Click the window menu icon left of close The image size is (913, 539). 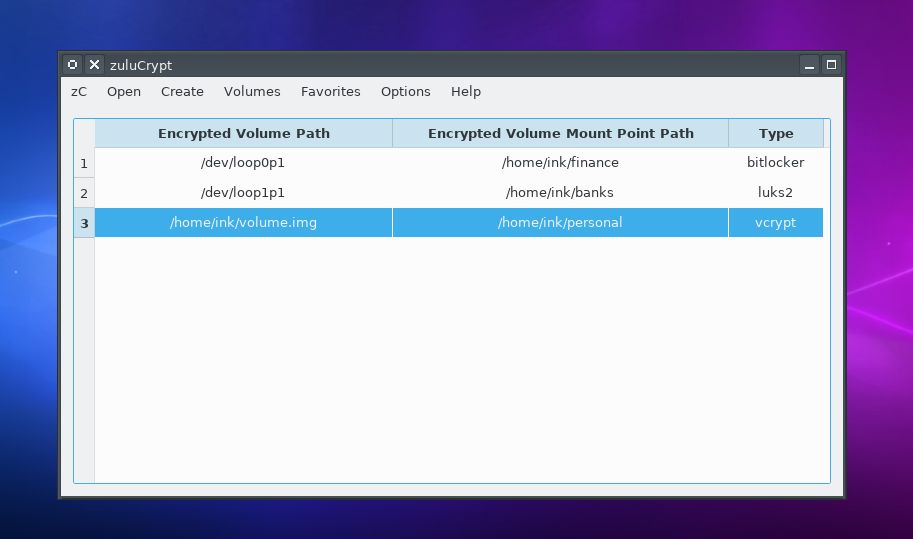72,65
